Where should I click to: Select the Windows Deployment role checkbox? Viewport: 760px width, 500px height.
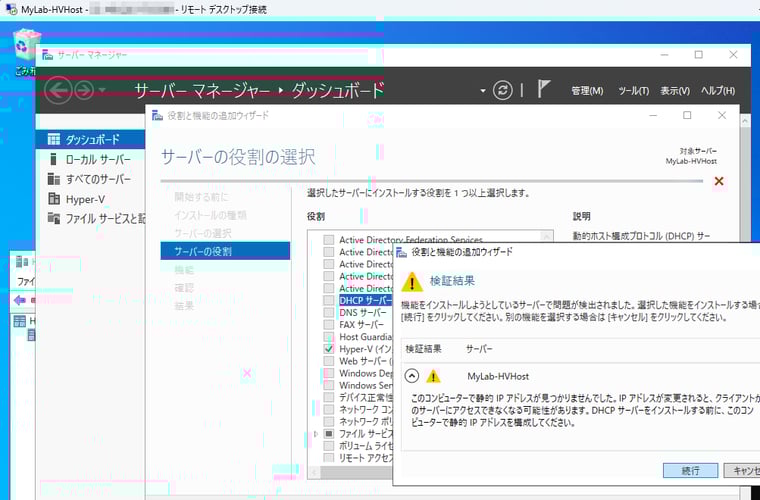[329, 373]
